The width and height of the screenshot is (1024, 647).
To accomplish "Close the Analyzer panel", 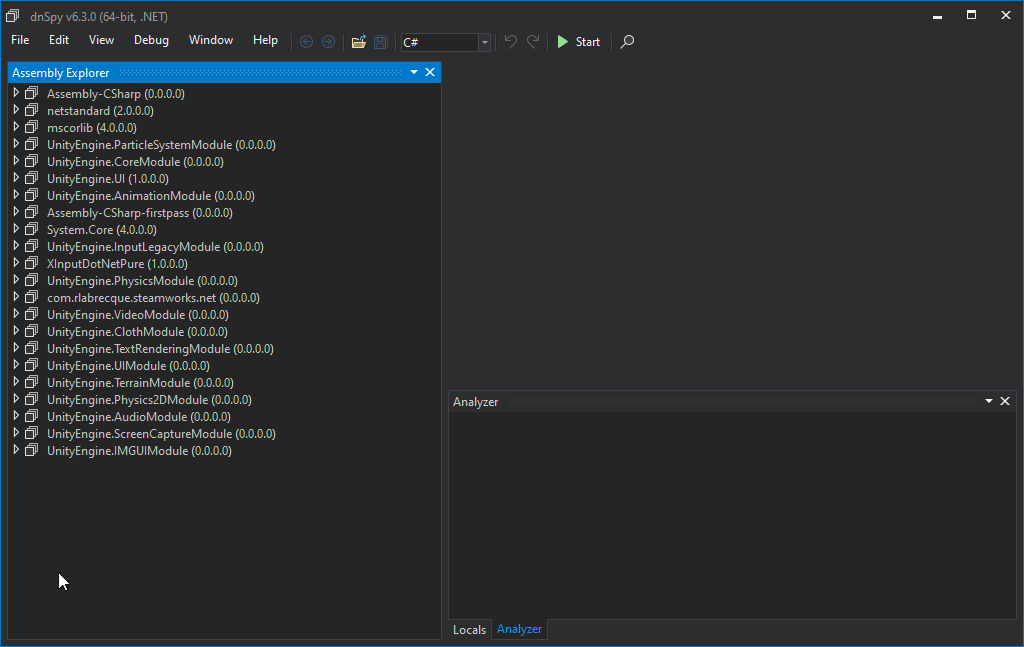I will click(x=1005, y=402).
